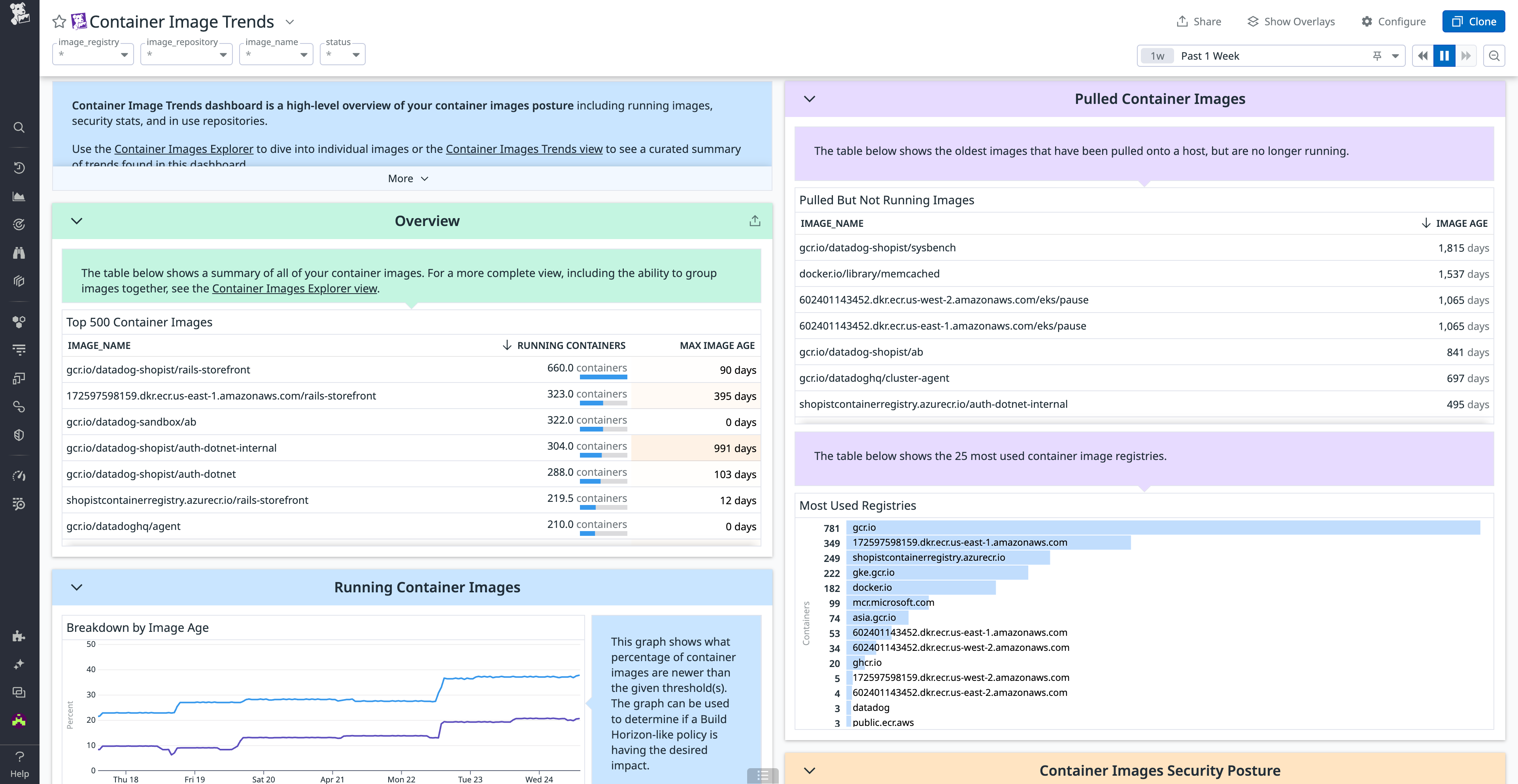Image resolution: width=1518 pixels, height=784 pixels.
Task: Open the dashboard title menu chevron
Action: [x=289, y=21]
